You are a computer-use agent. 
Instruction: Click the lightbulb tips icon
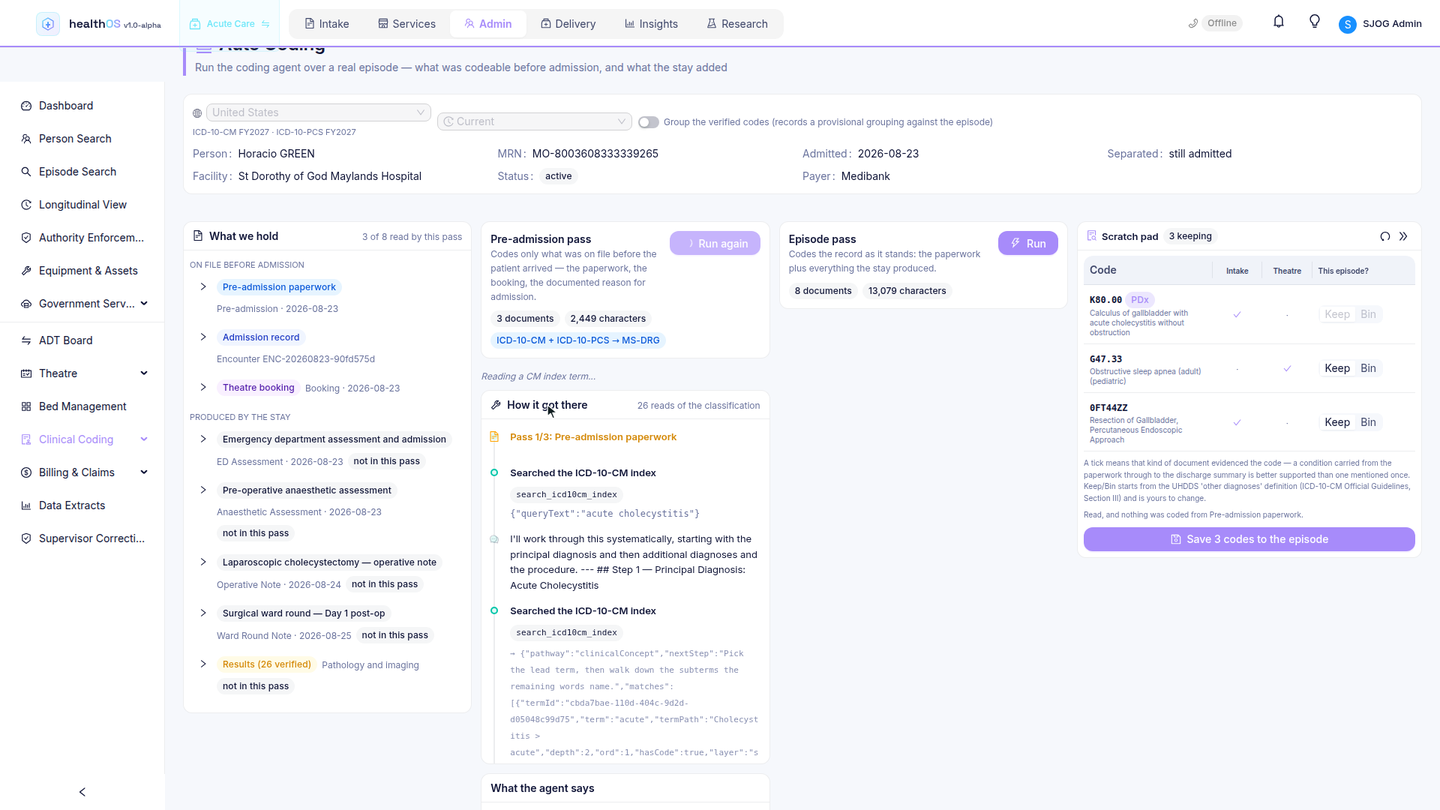(1314, 22)
